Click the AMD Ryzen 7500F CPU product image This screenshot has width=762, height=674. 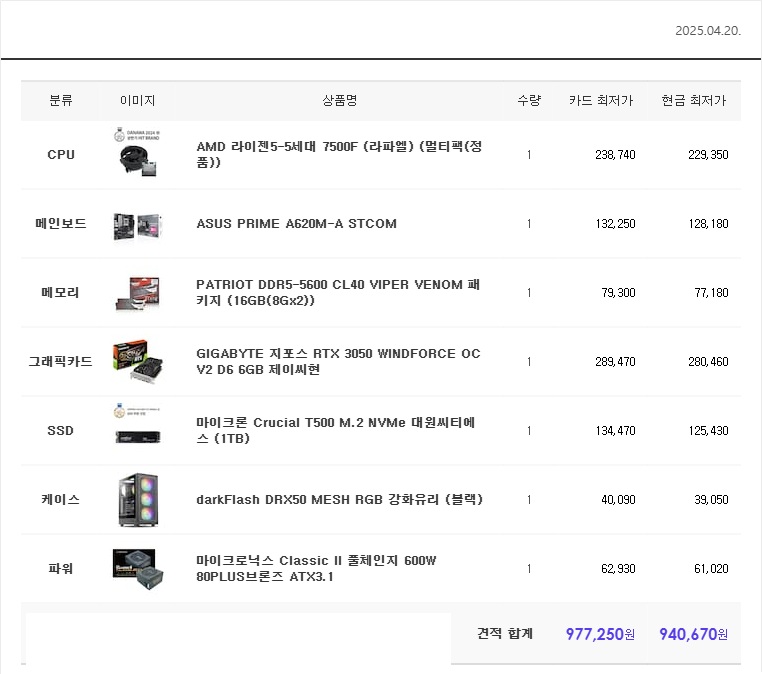click(137, 153)
